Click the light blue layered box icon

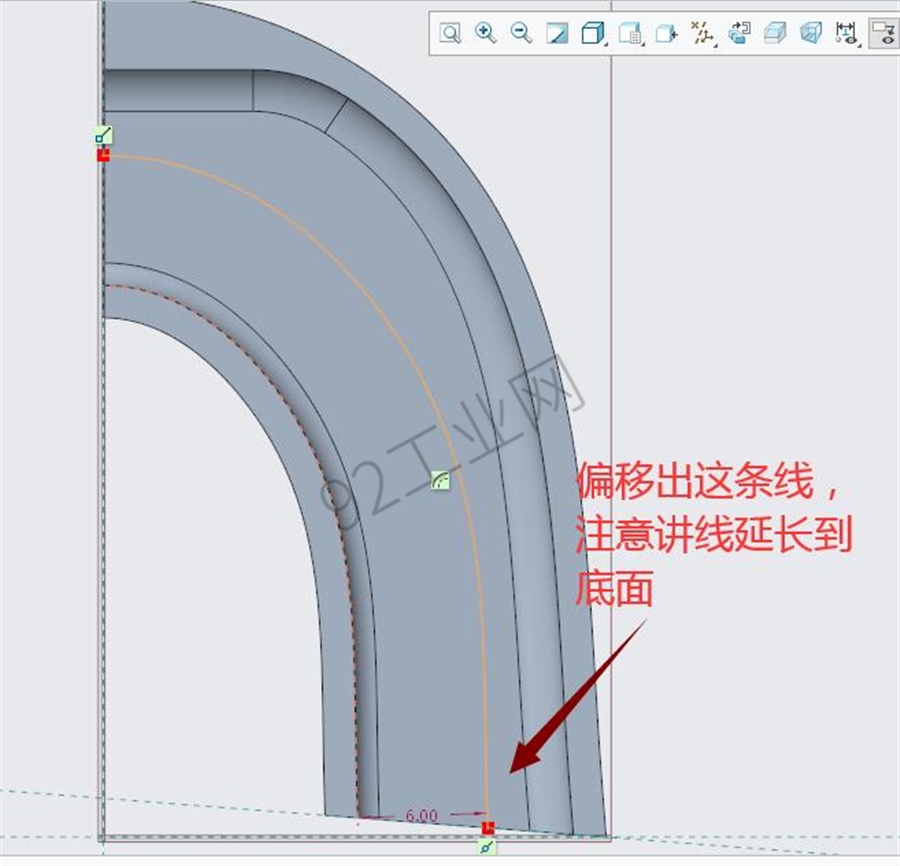click(775, 33)
